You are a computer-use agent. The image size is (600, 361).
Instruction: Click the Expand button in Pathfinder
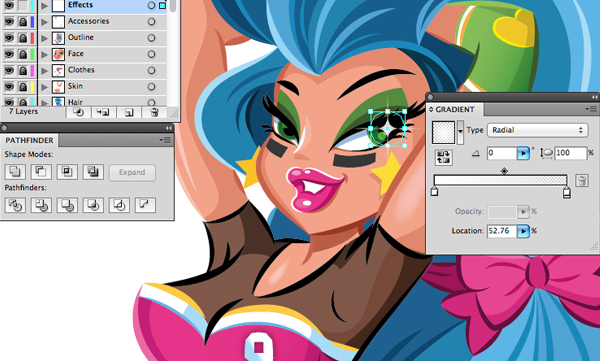[x=132, y=172]
